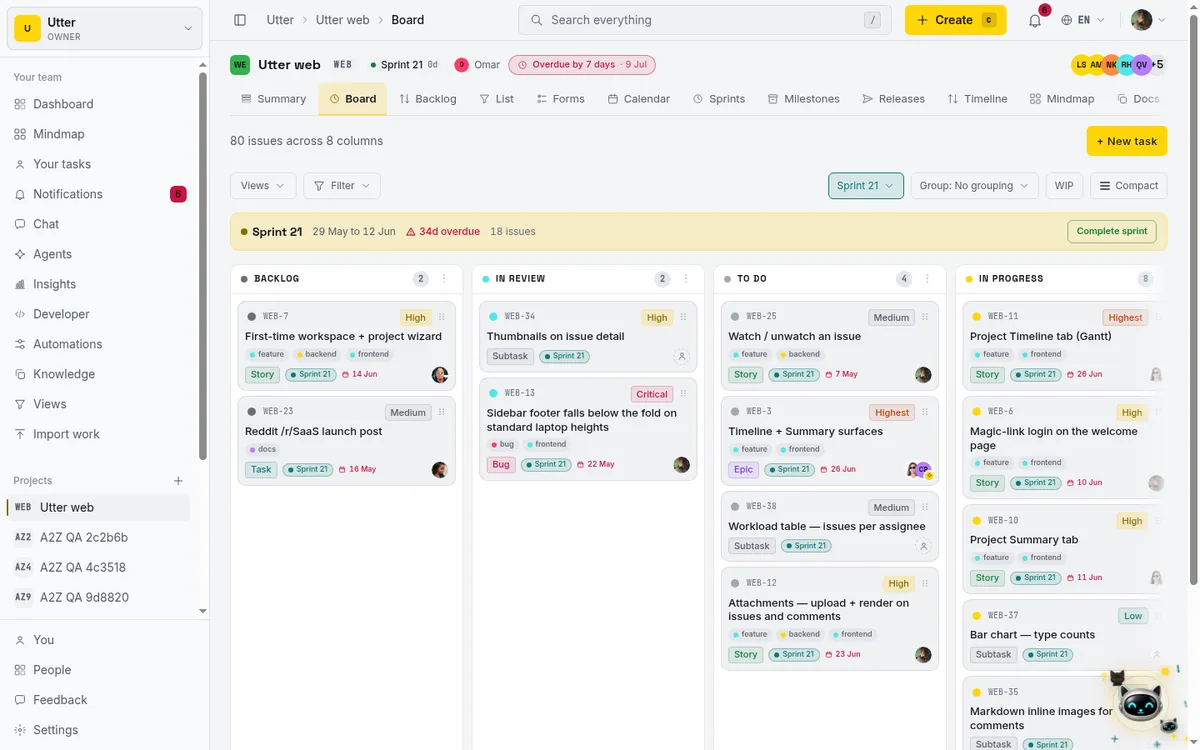The image size is (1200, 750).
Task: Open card Reddit /r/SaaS launch post
Action: pyautogui.click(x=313, y=431)
